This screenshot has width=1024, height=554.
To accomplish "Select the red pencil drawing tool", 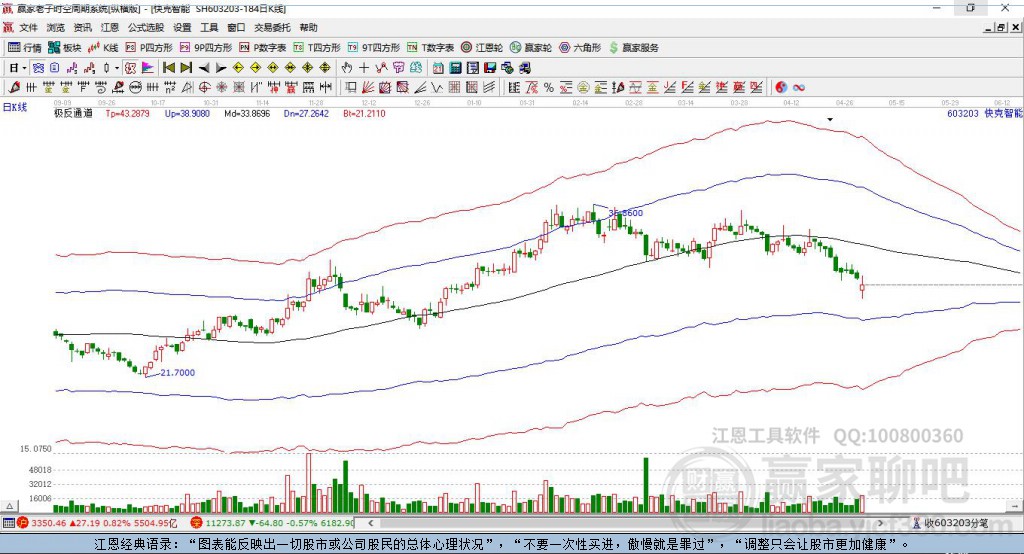I will [x=14, y=88].
